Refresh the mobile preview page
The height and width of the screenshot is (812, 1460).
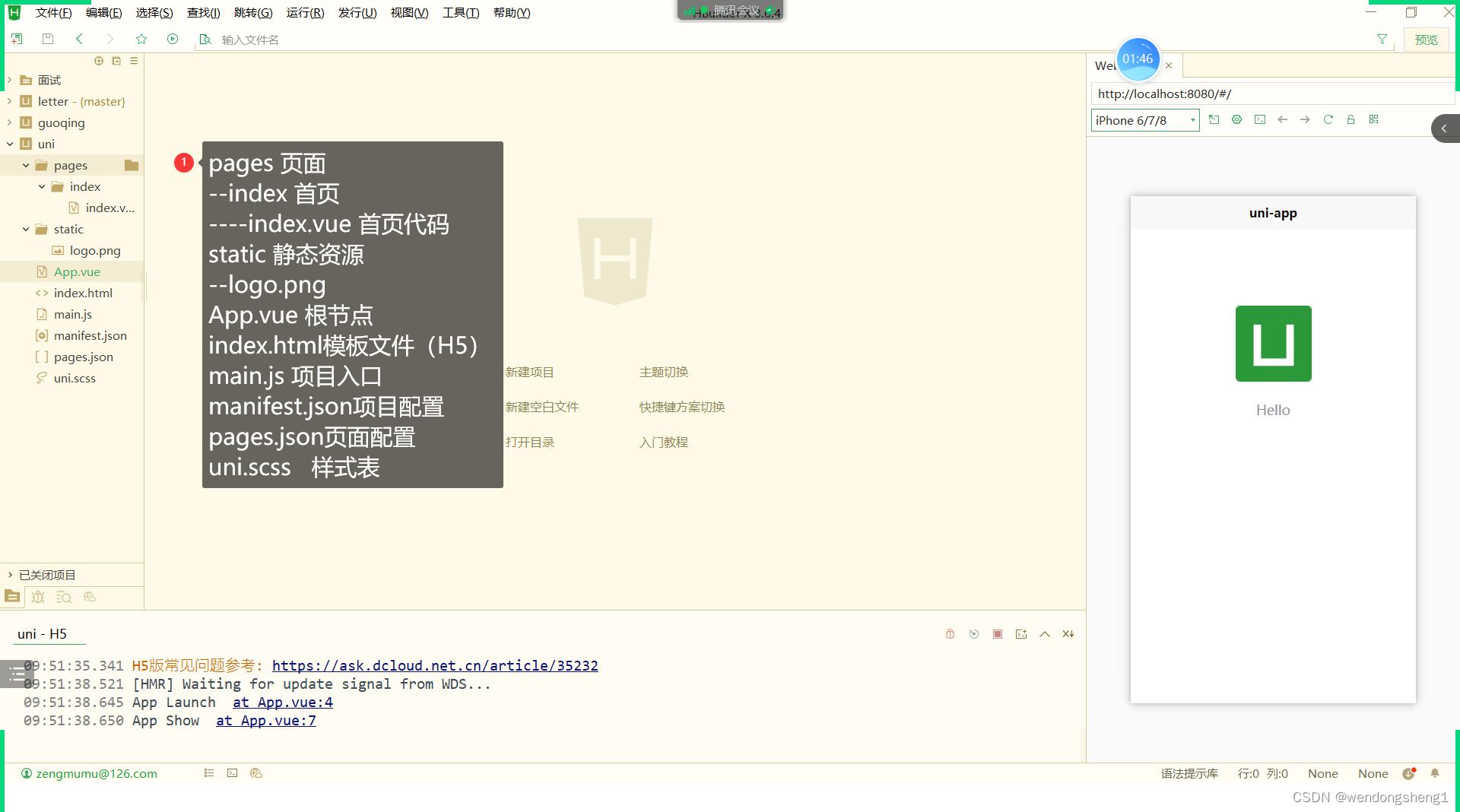point(1328,119)
